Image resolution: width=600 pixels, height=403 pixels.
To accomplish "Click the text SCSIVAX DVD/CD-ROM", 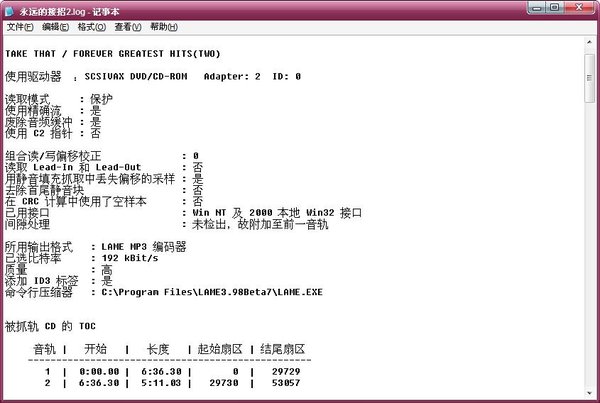I will pyautogui.click(x=136, y=77).
